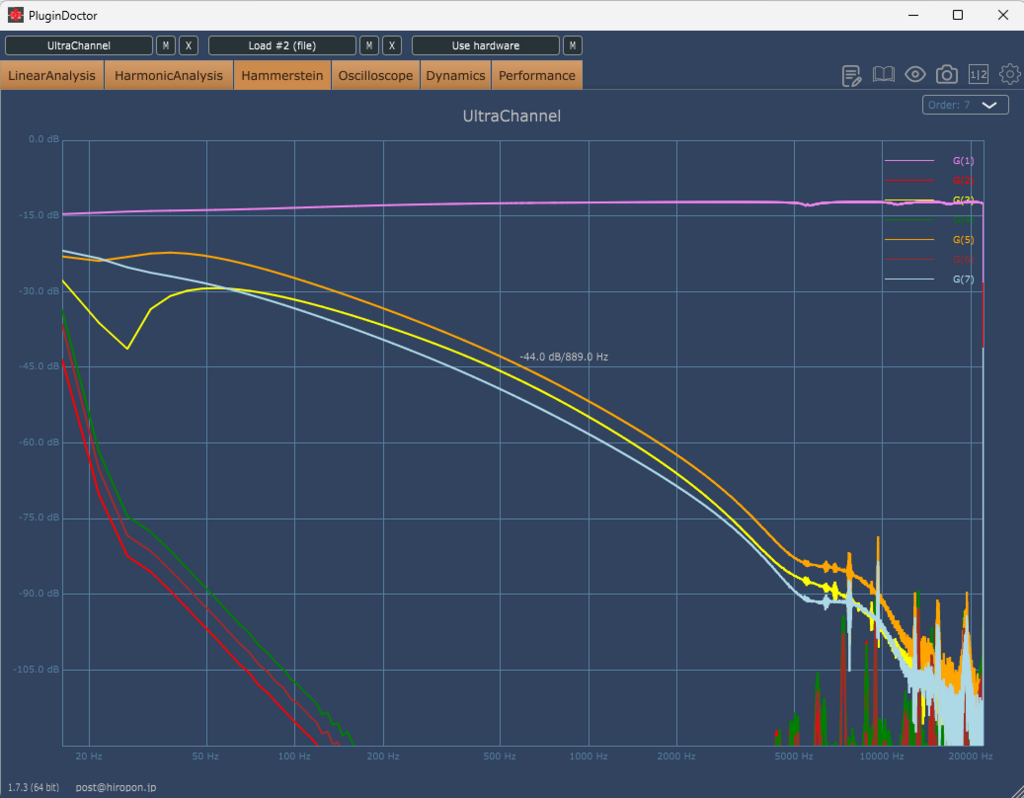Toggle M button next to UltraChannel
This screenshot has width=1024, height=798.
coord(166,46)
